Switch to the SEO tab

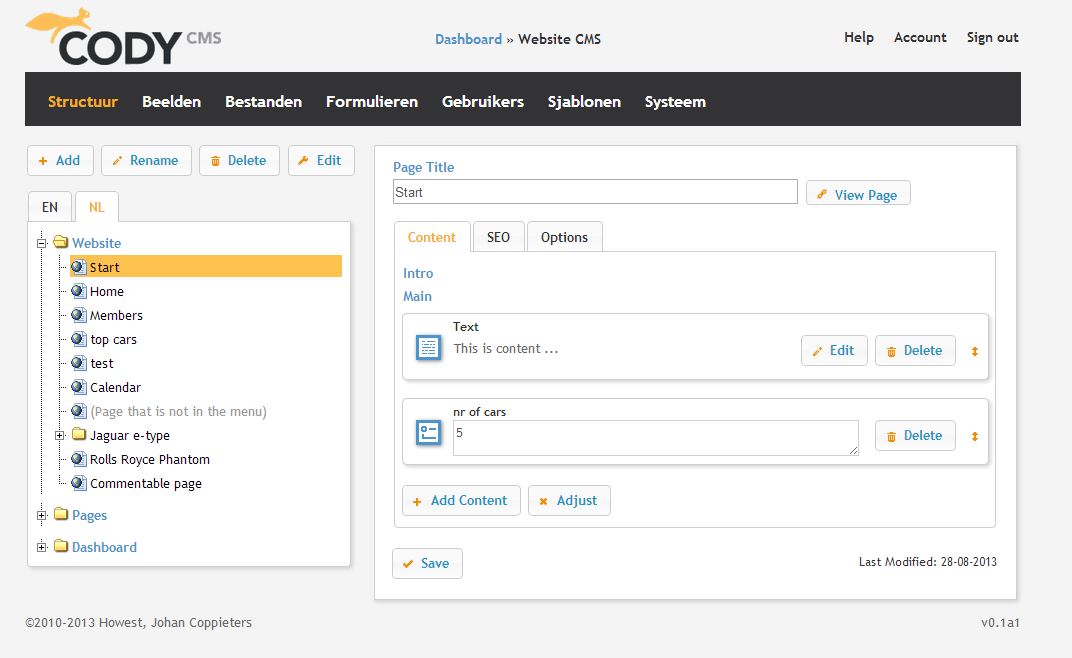click(x=498, y=237)
